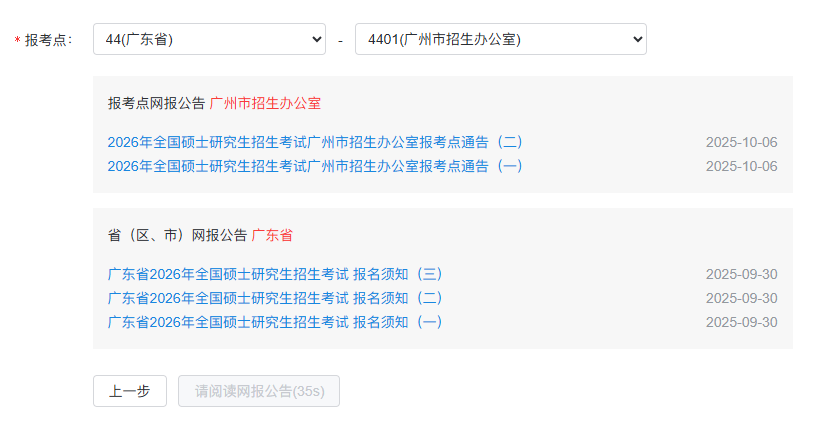Click the 2025-09-30 date beside 报名须知（三）
This screenshot has width=813, height=422.
click(x=741, y=274)
